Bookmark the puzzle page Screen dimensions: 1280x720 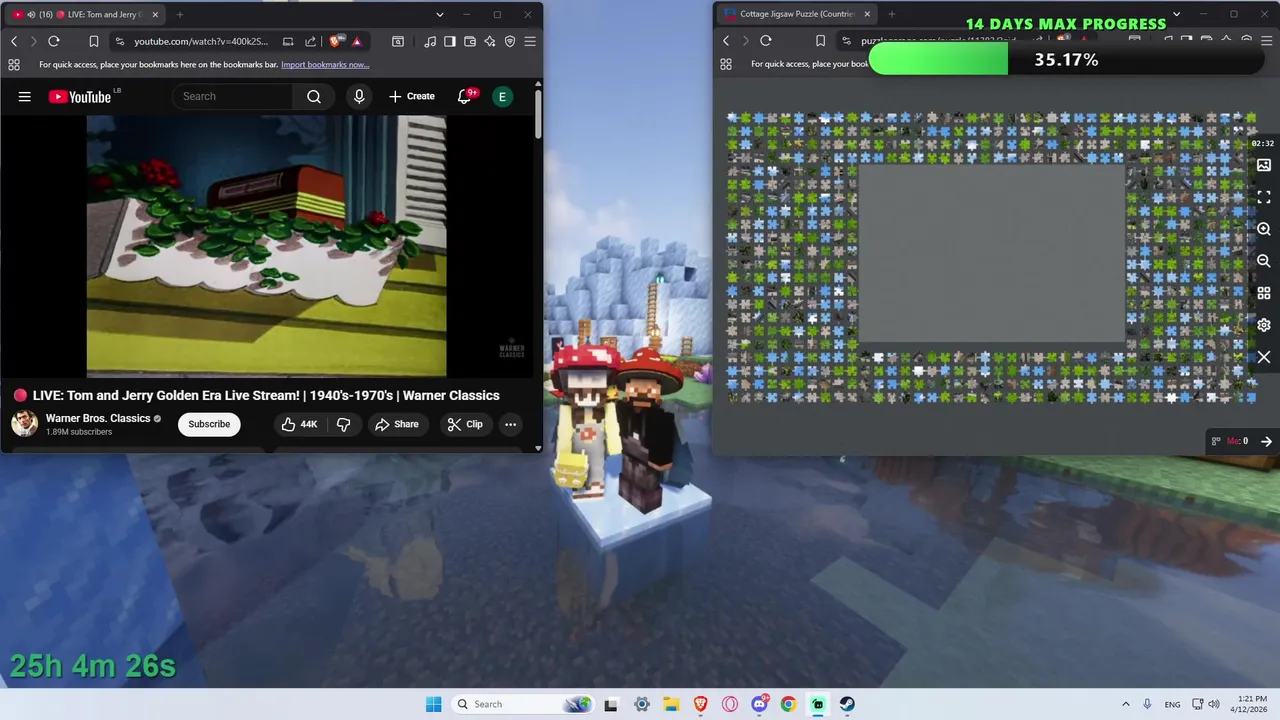(x=821, y=41)
